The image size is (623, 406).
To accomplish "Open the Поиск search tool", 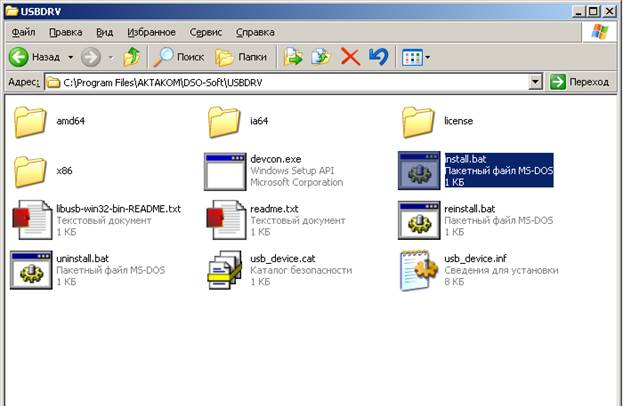I will click(179, 57).
